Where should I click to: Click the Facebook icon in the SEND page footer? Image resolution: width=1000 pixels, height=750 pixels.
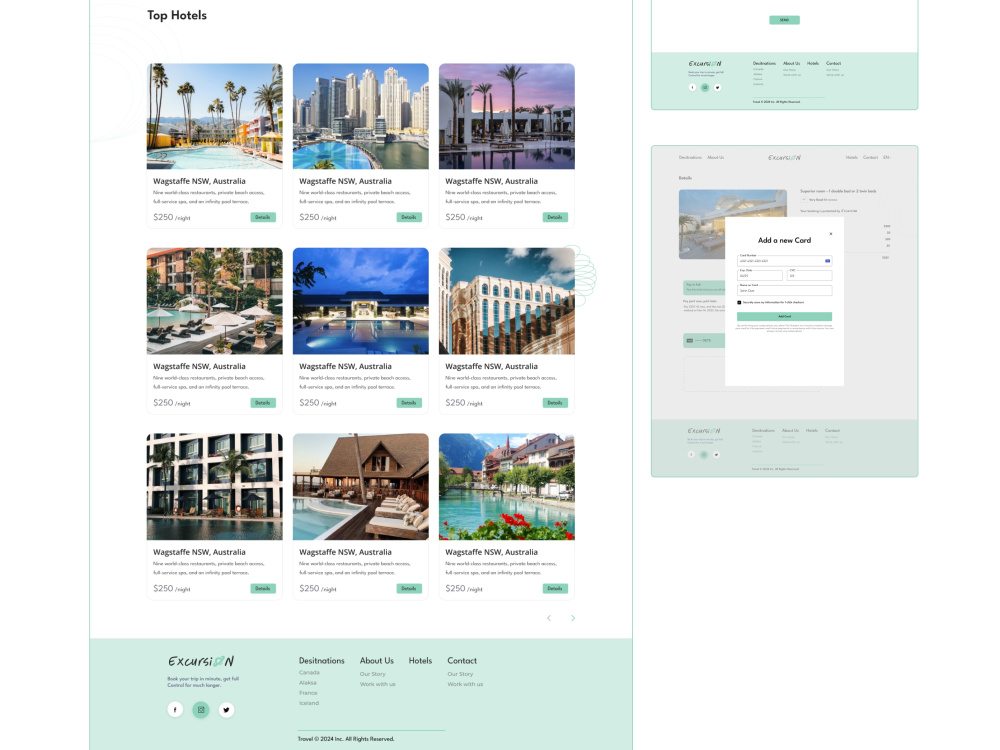pos(693,87)
